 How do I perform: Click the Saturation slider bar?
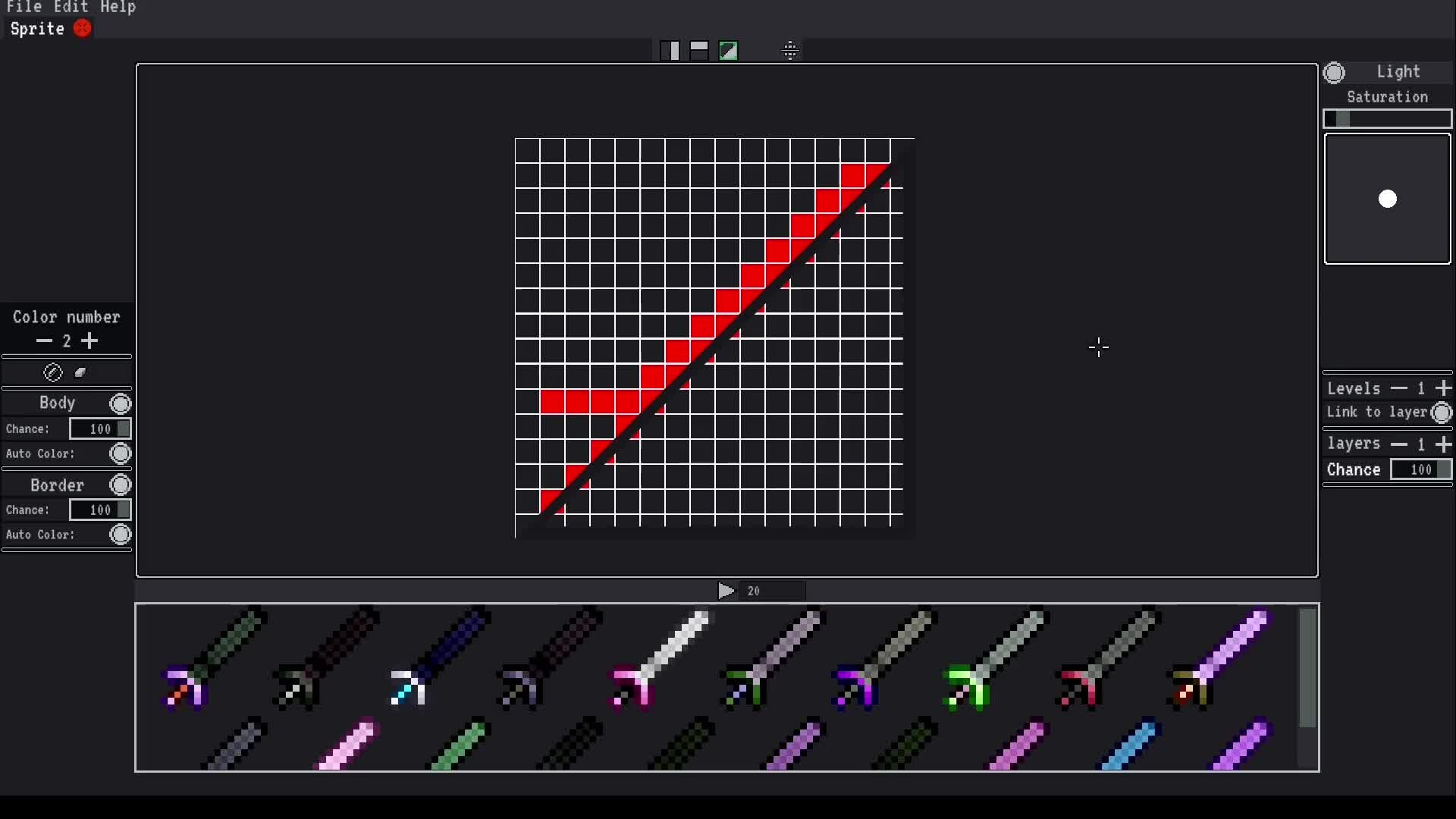click(x=1387, y=119)
